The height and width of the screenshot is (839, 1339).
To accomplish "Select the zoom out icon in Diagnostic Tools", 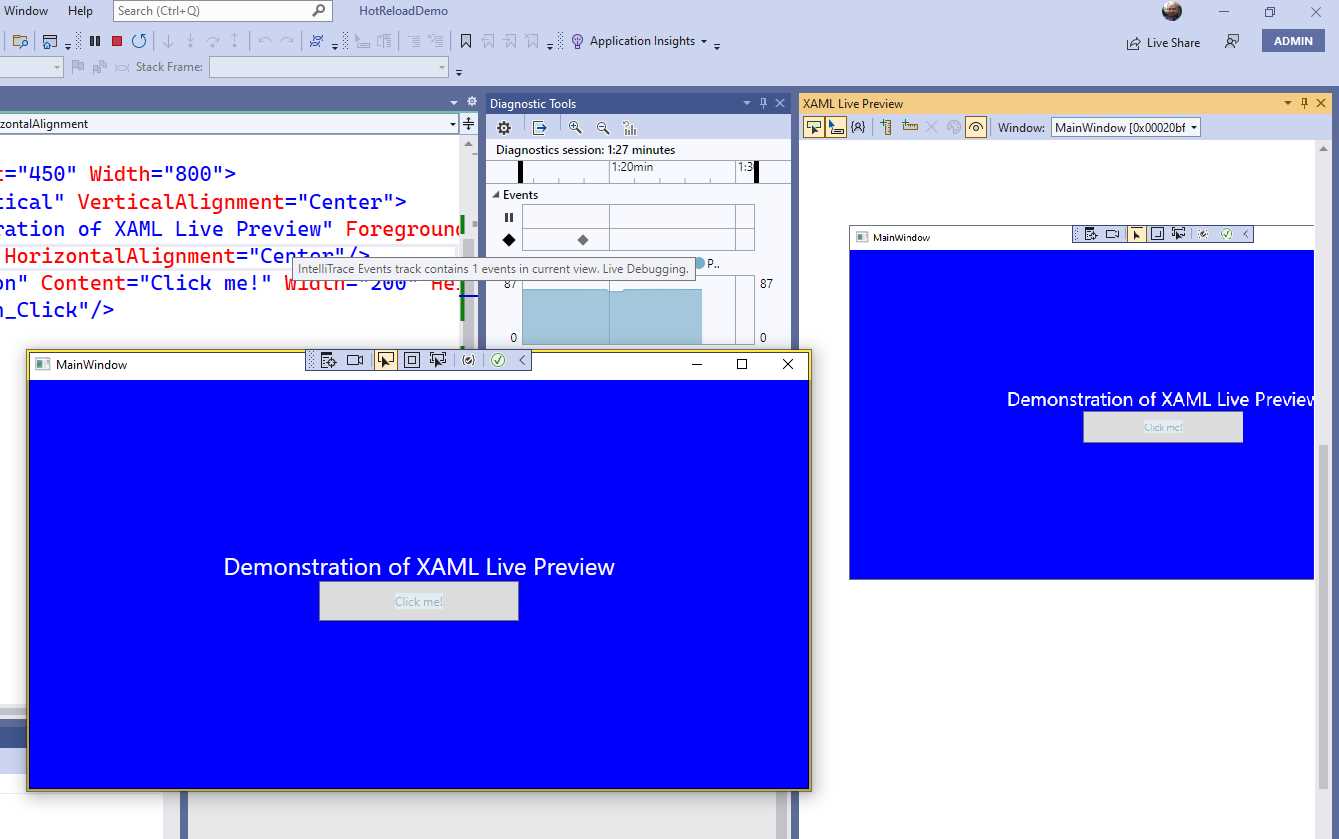I will [602, 127].
